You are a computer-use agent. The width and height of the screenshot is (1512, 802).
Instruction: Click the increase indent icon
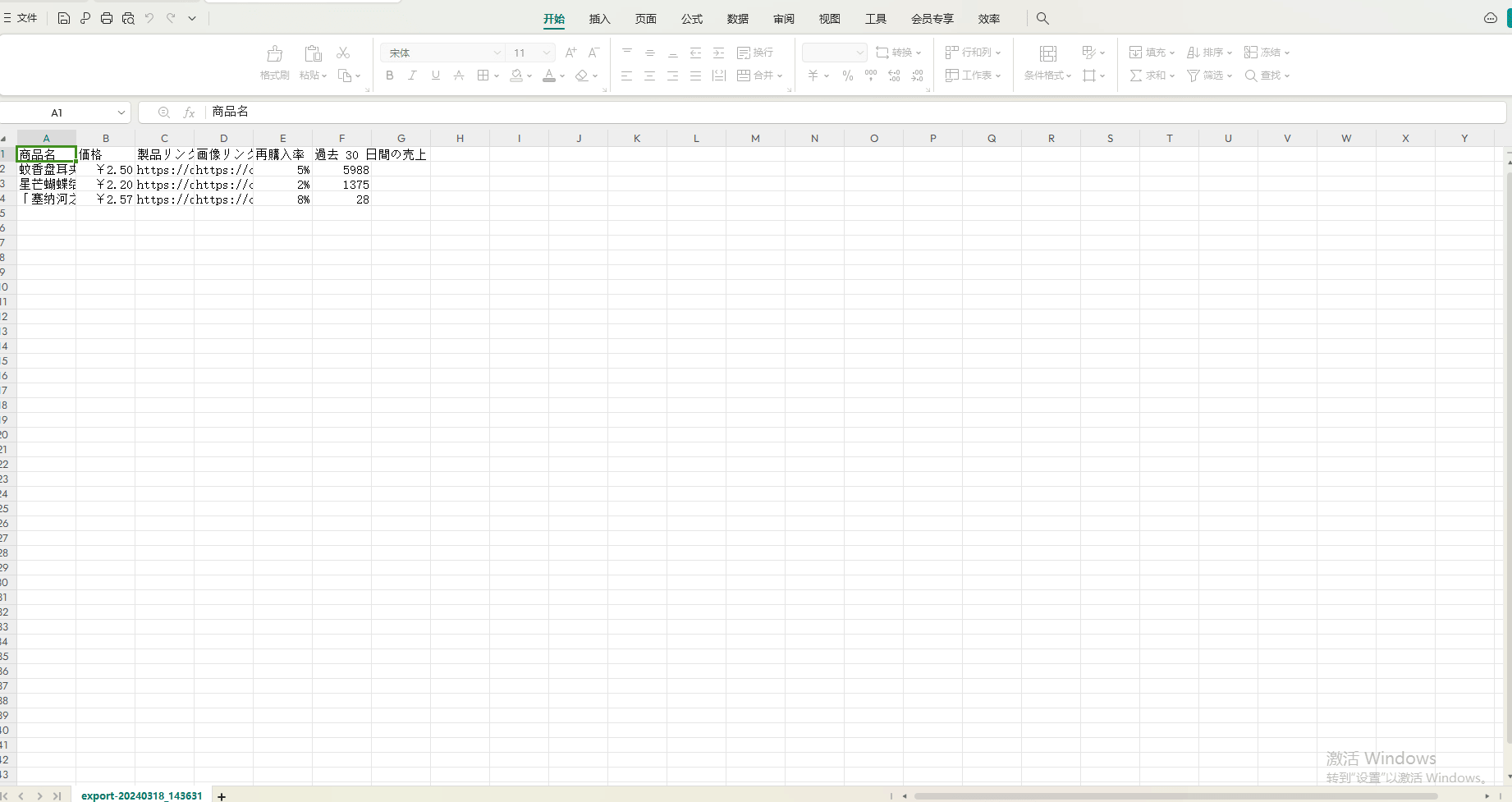point(719,53)
